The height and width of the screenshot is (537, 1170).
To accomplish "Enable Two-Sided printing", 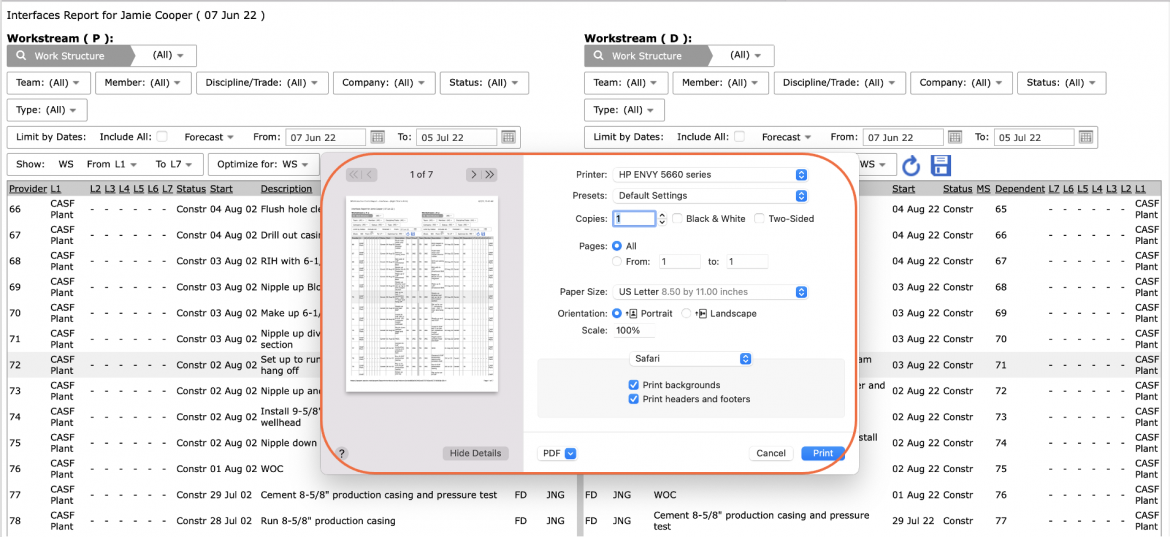I will (759, 219).
